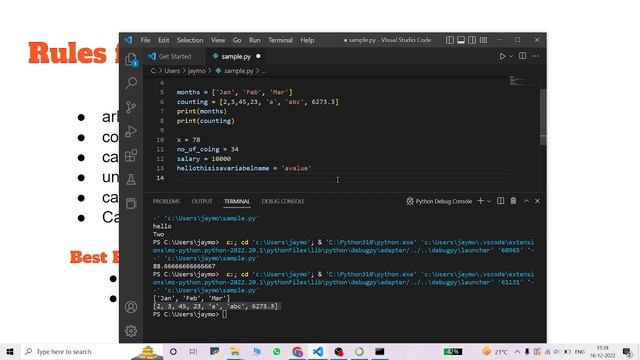This screenshot has height=360, width=640.
Task: Click the salary = 10000 line
Action: [204, 159]
